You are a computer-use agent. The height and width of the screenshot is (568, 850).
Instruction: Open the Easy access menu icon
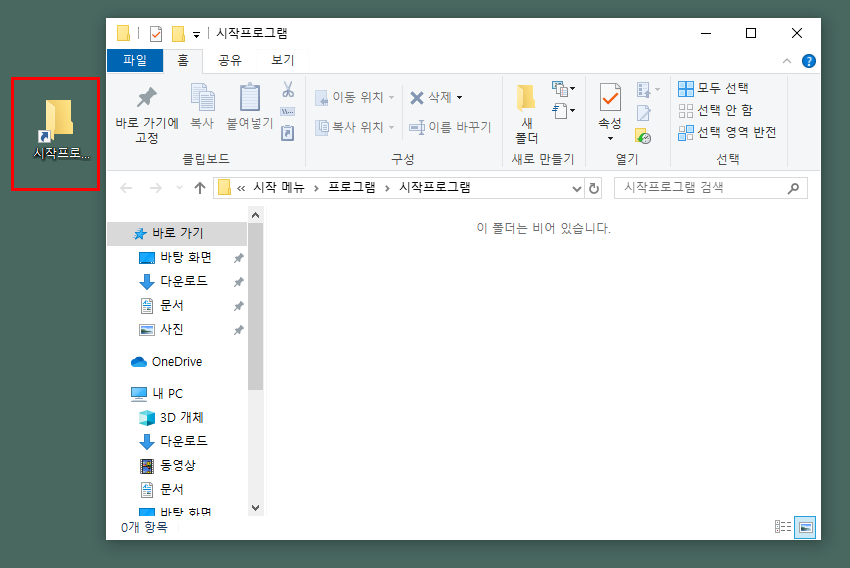(563, 111)
